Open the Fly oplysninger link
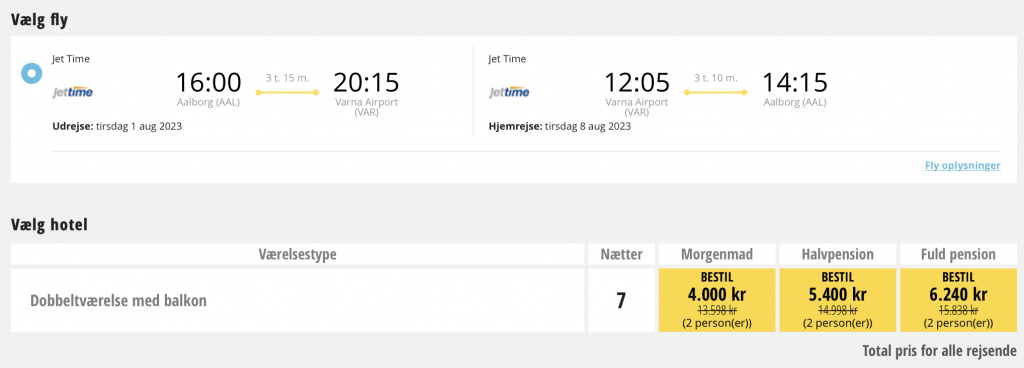 pyautogui.click(x=962, y=166)
